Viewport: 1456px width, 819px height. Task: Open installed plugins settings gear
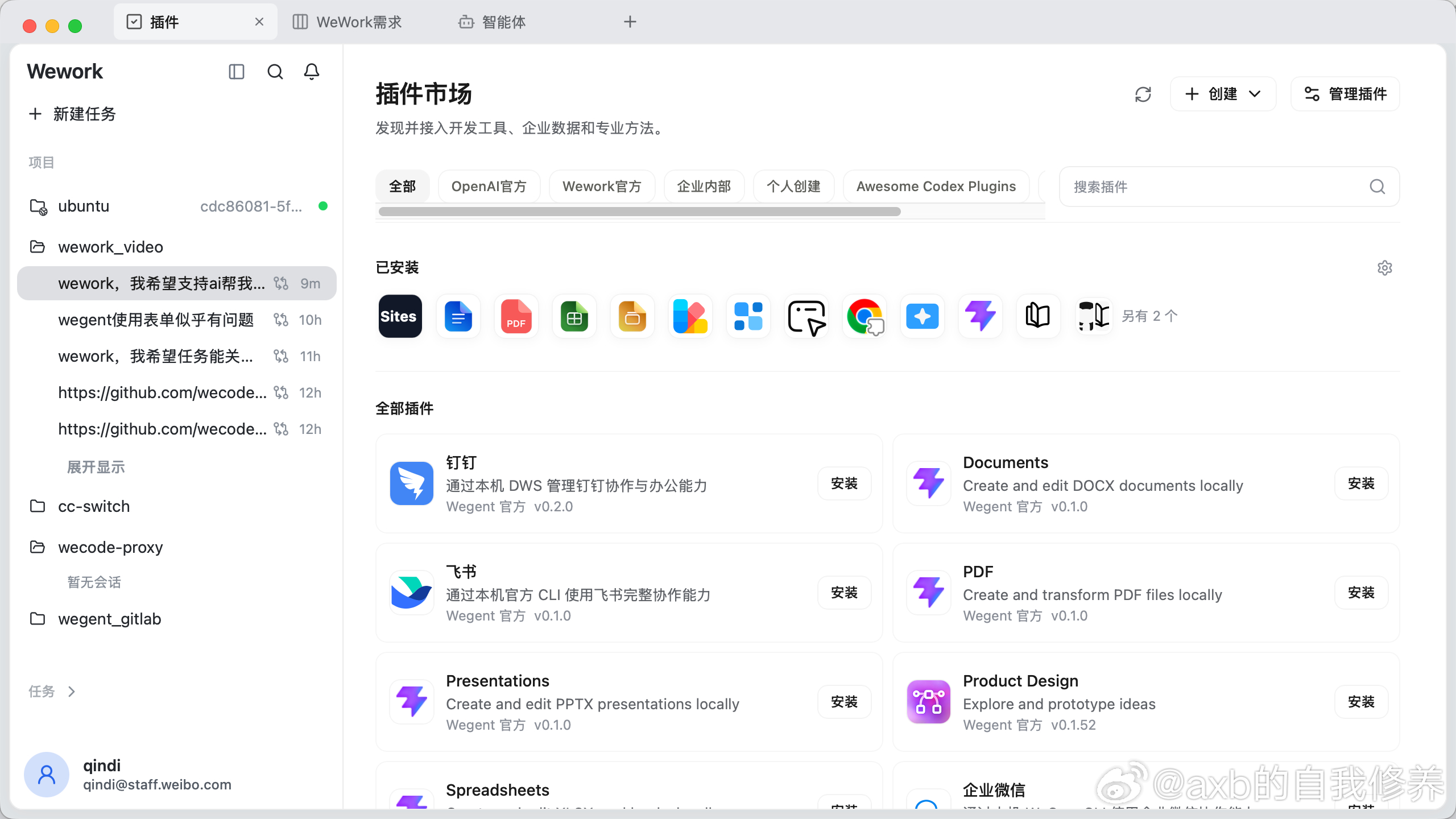1385,268
